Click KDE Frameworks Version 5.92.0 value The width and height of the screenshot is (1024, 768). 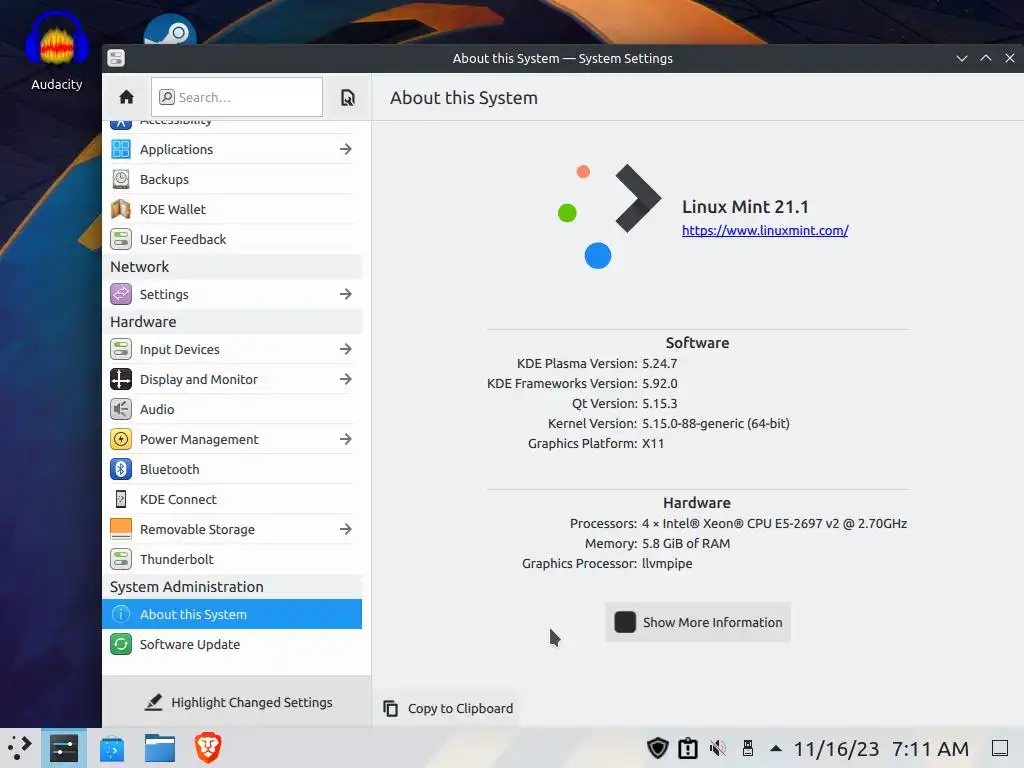coord(660,383)
